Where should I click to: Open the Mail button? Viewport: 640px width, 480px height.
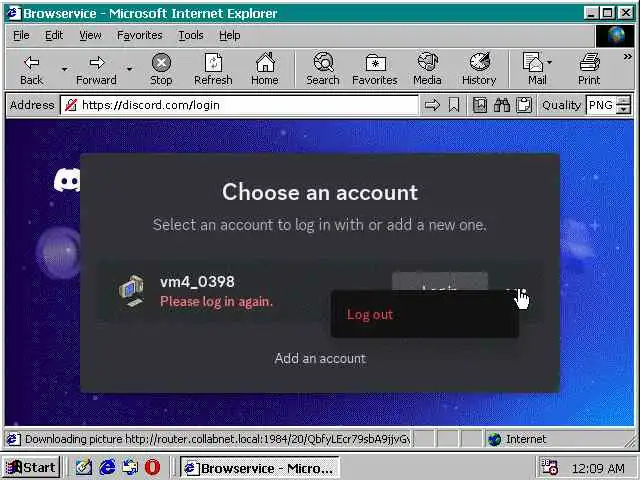tap(533, 69)
